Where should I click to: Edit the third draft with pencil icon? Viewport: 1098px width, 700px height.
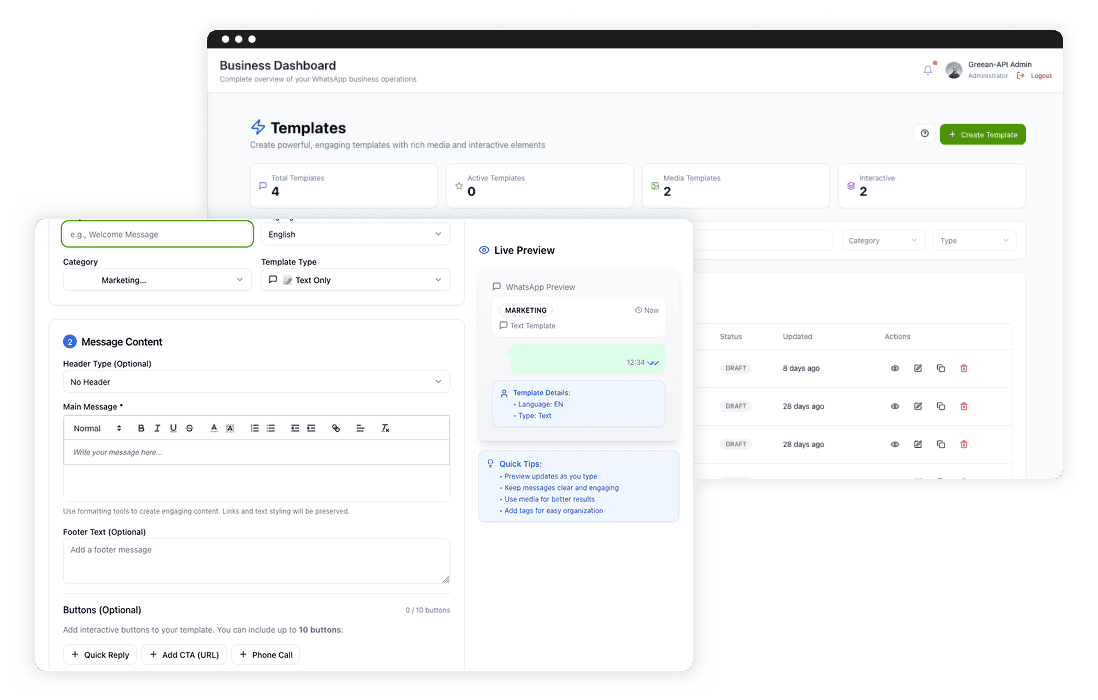coord(918,443)
